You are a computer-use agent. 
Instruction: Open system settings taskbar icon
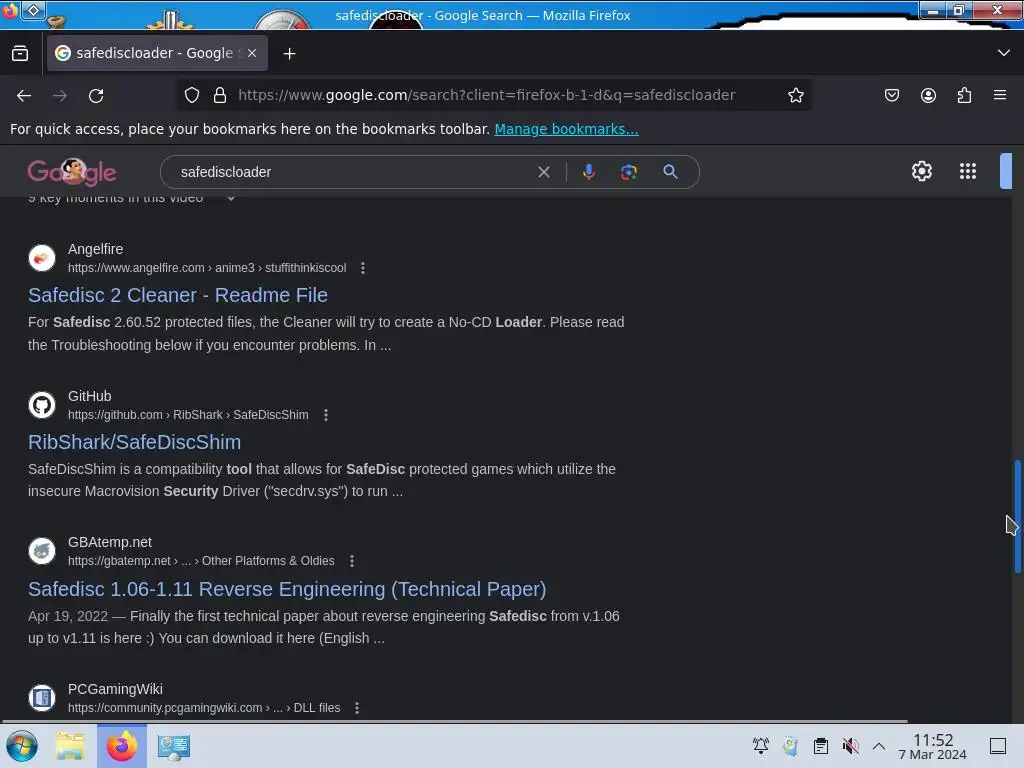pyautogui.click(x=173, y=746)
